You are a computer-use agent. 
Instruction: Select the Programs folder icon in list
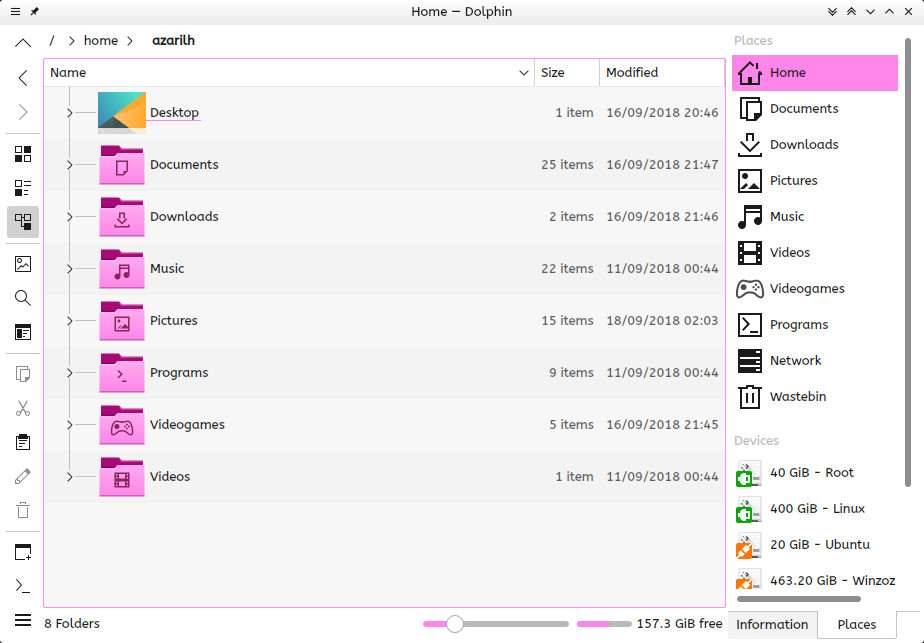[x=122, y=372]
